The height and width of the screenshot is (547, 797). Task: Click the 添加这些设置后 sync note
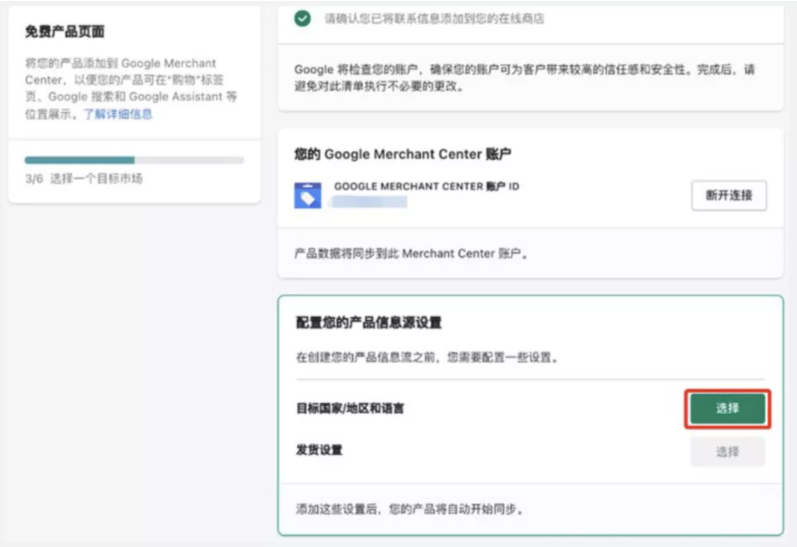[x=410, y=509]
